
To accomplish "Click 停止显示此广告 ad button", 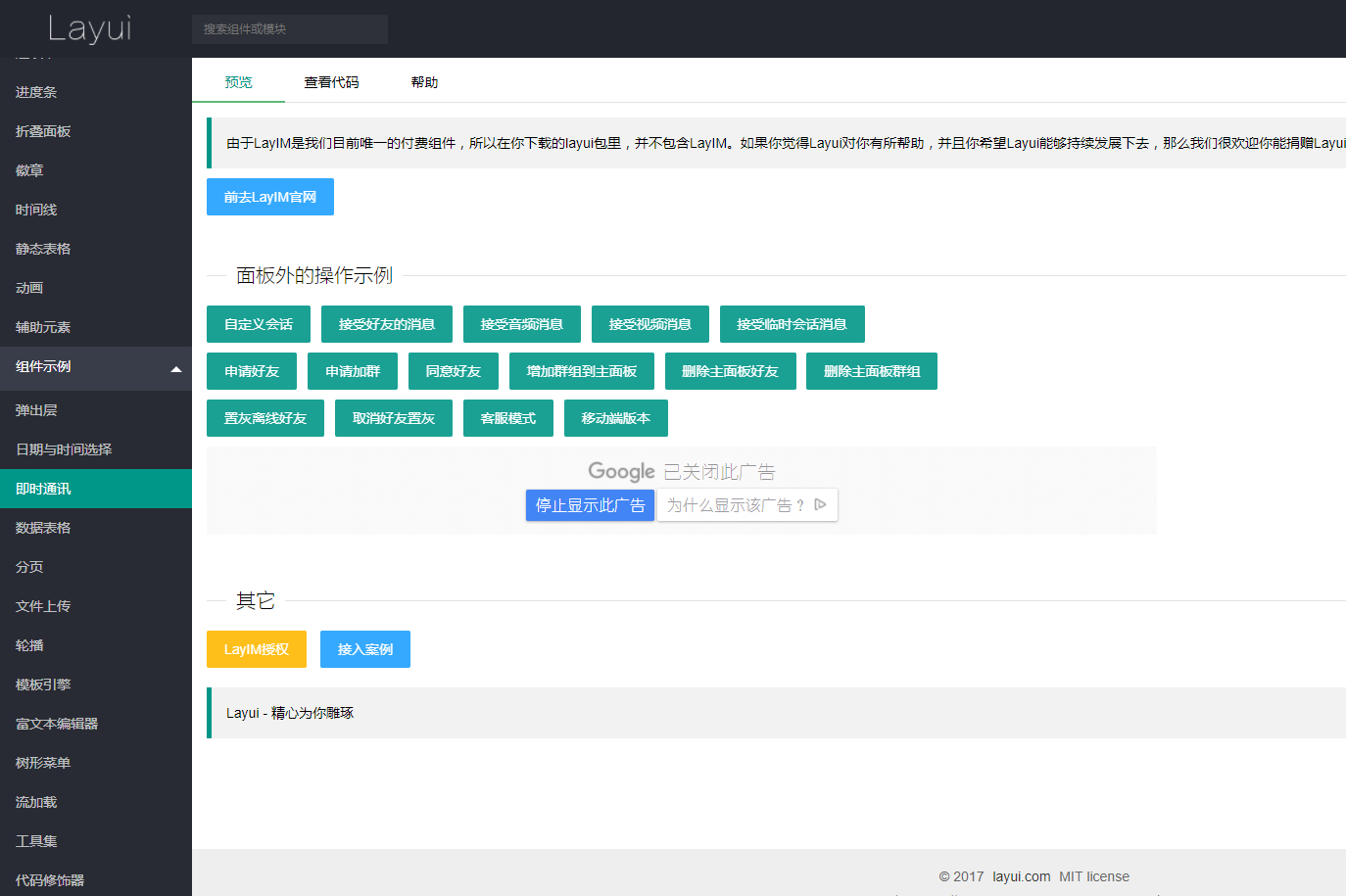I will (590, 505).
